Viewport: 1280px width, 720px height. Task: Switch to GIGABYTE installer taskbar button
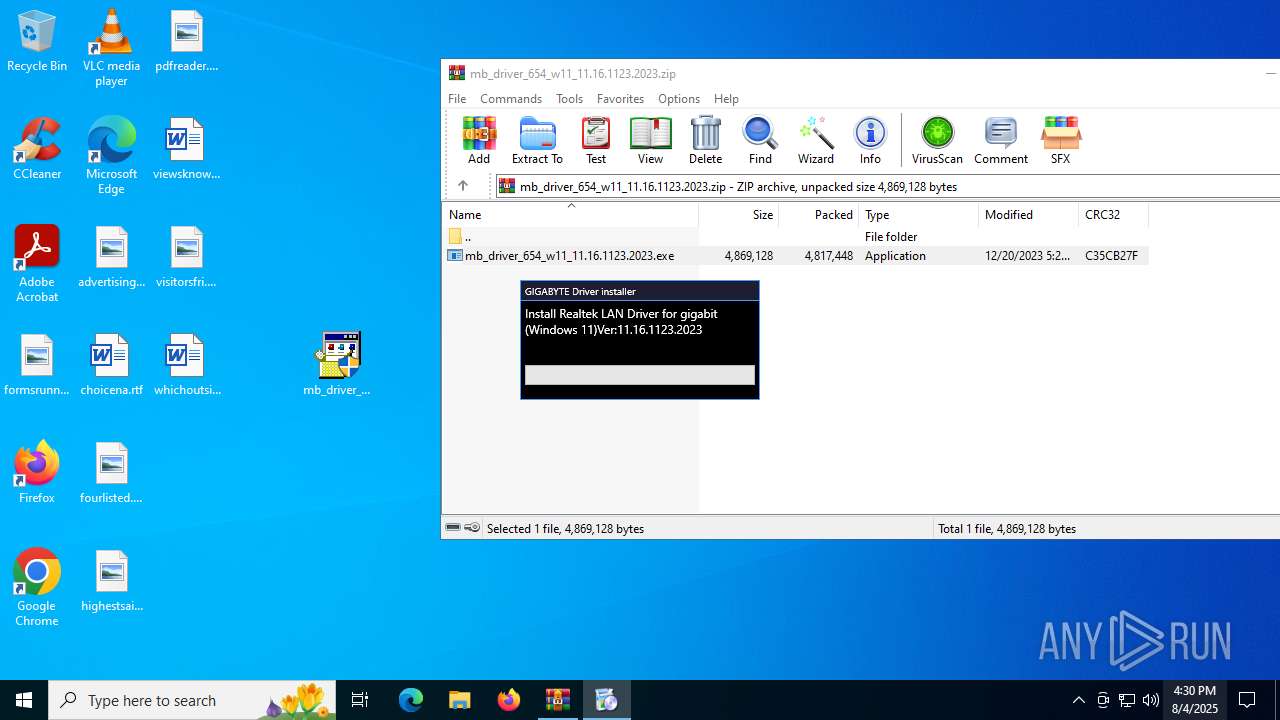[606, 700]
